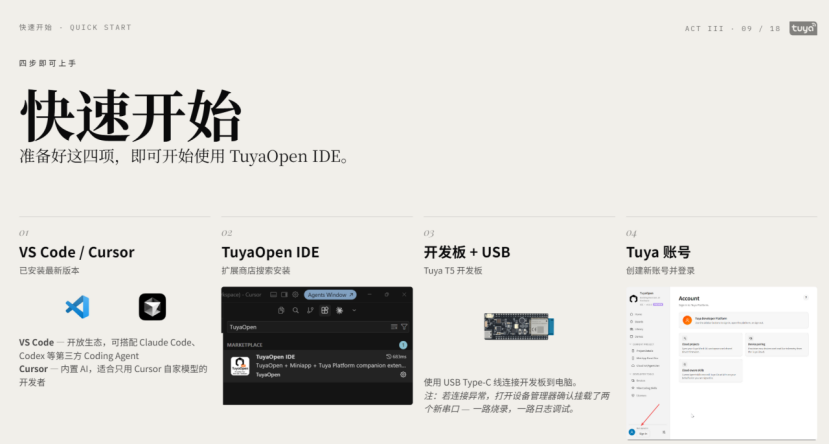Image resolution: width=830 pixels, height=444 pixels.
Task: Select the TuyaOpen IDE extension entry
Action: (318, 366)
